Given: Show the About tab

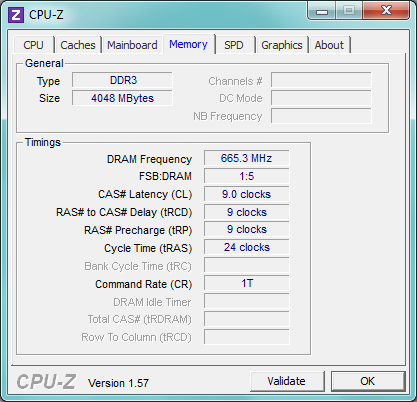Looking at the screenshot, I should pos(329,45).
